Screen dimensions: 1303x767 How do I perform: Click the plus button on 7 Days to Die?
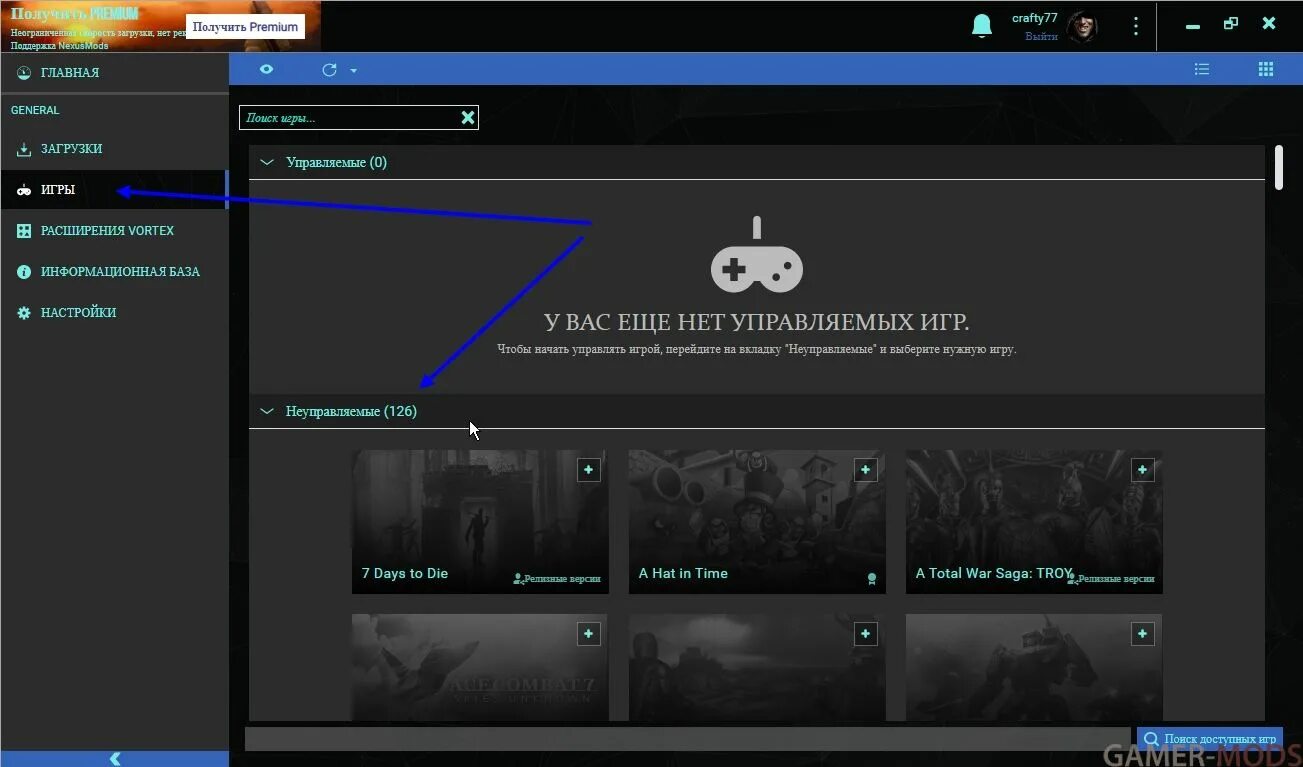[x=588, y=469]
